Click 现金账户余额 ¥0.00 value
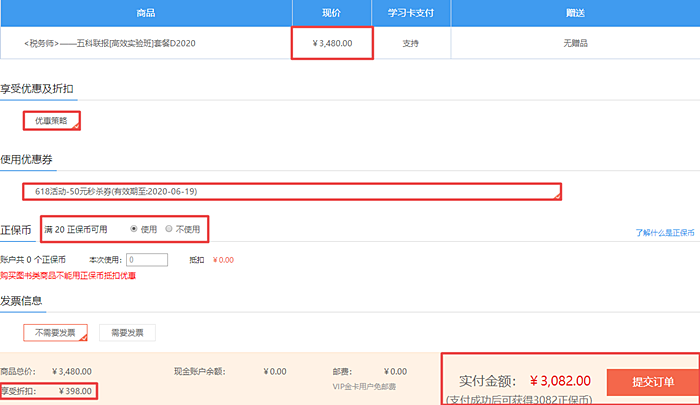The width and height of the screenshot is (700, 405). 275,372
